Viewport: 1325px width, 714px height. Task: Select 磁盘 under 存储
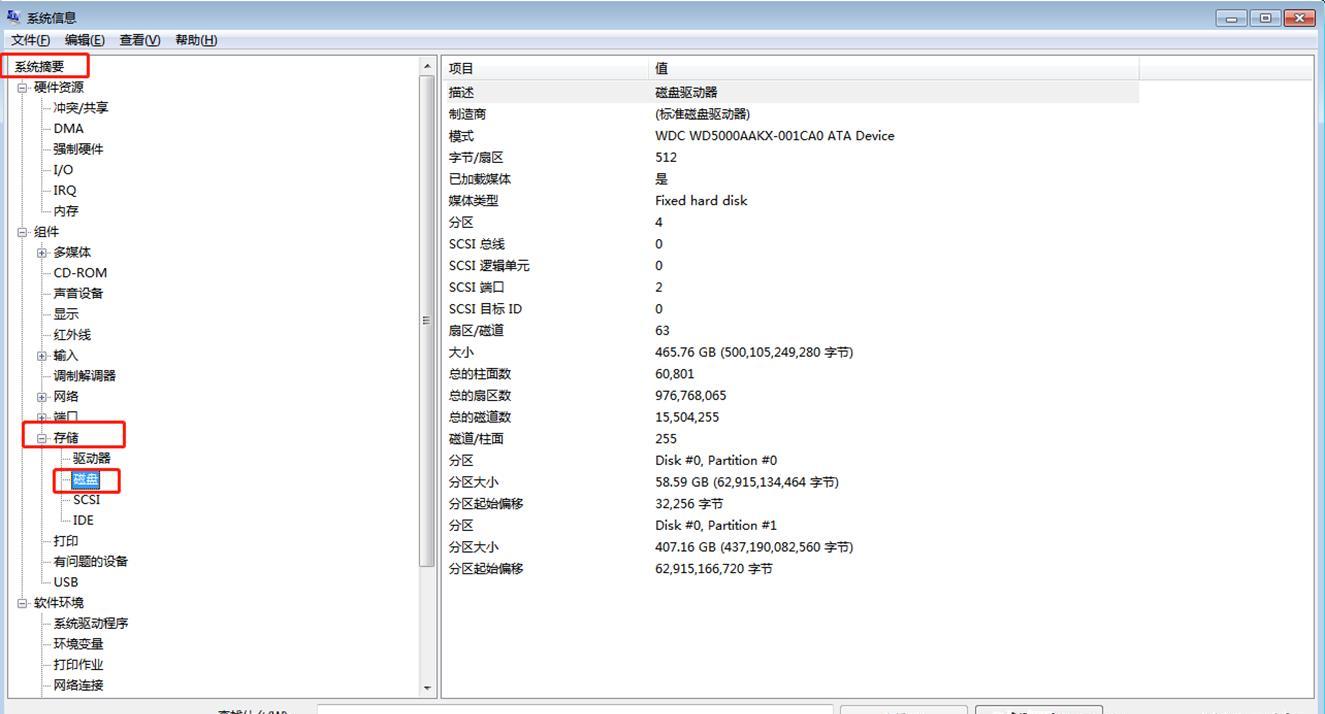(86, 479)
